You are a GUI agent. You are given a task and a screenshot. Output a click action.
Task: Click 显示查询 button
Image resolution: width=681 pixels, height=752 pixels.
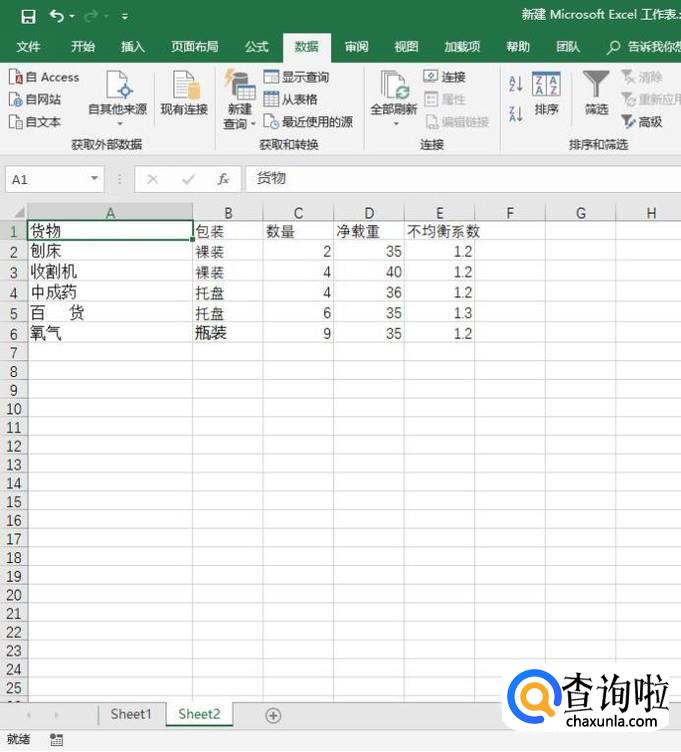coord(296,77)
